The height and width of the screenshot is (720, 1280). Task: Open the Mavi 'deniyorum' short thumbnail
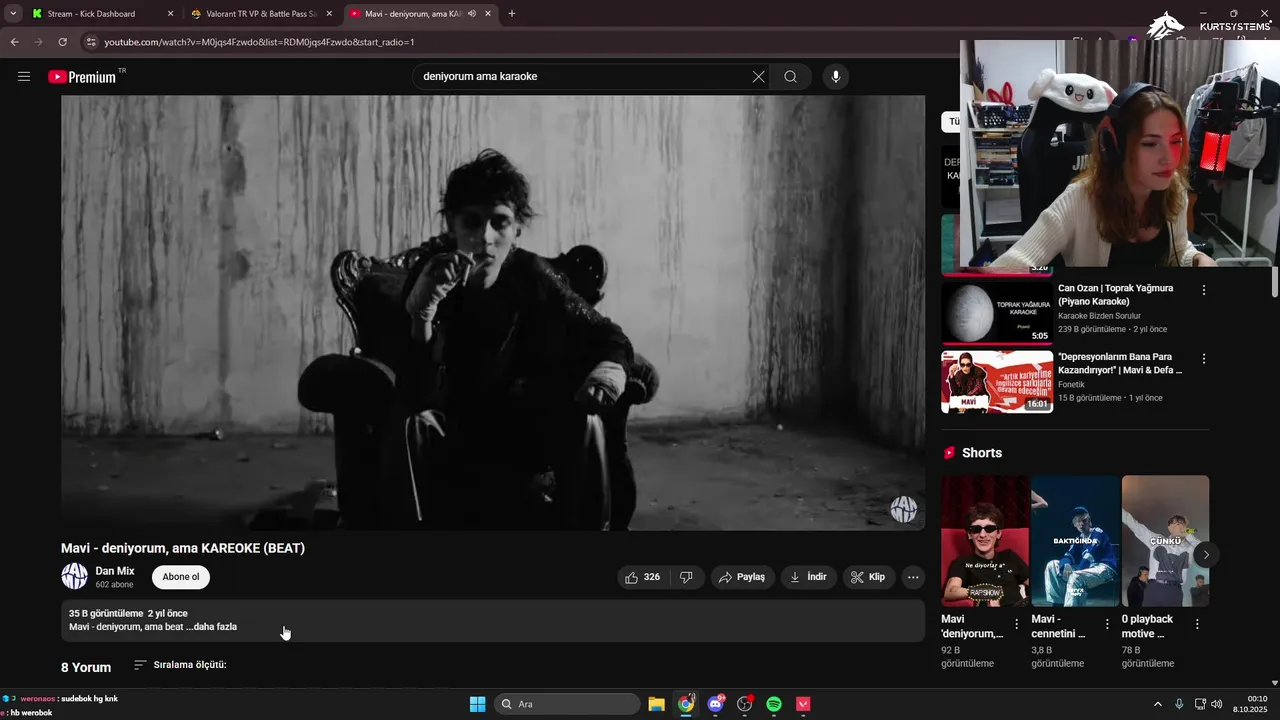[x=984, y=541]
